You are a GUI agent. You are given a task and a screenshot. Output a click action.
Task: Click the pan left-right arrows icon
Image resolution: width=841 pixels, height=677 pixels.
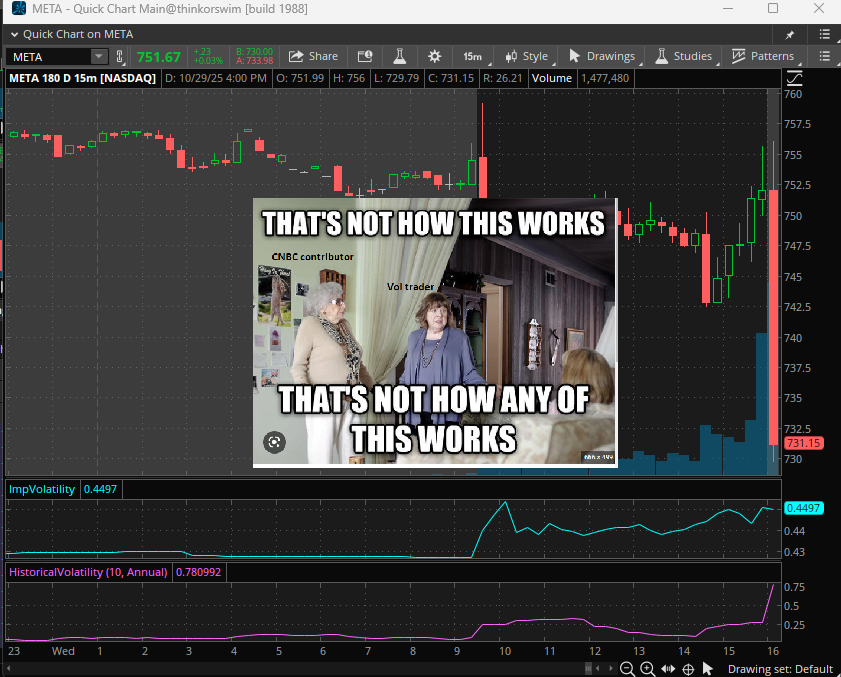tap(668, 668)
